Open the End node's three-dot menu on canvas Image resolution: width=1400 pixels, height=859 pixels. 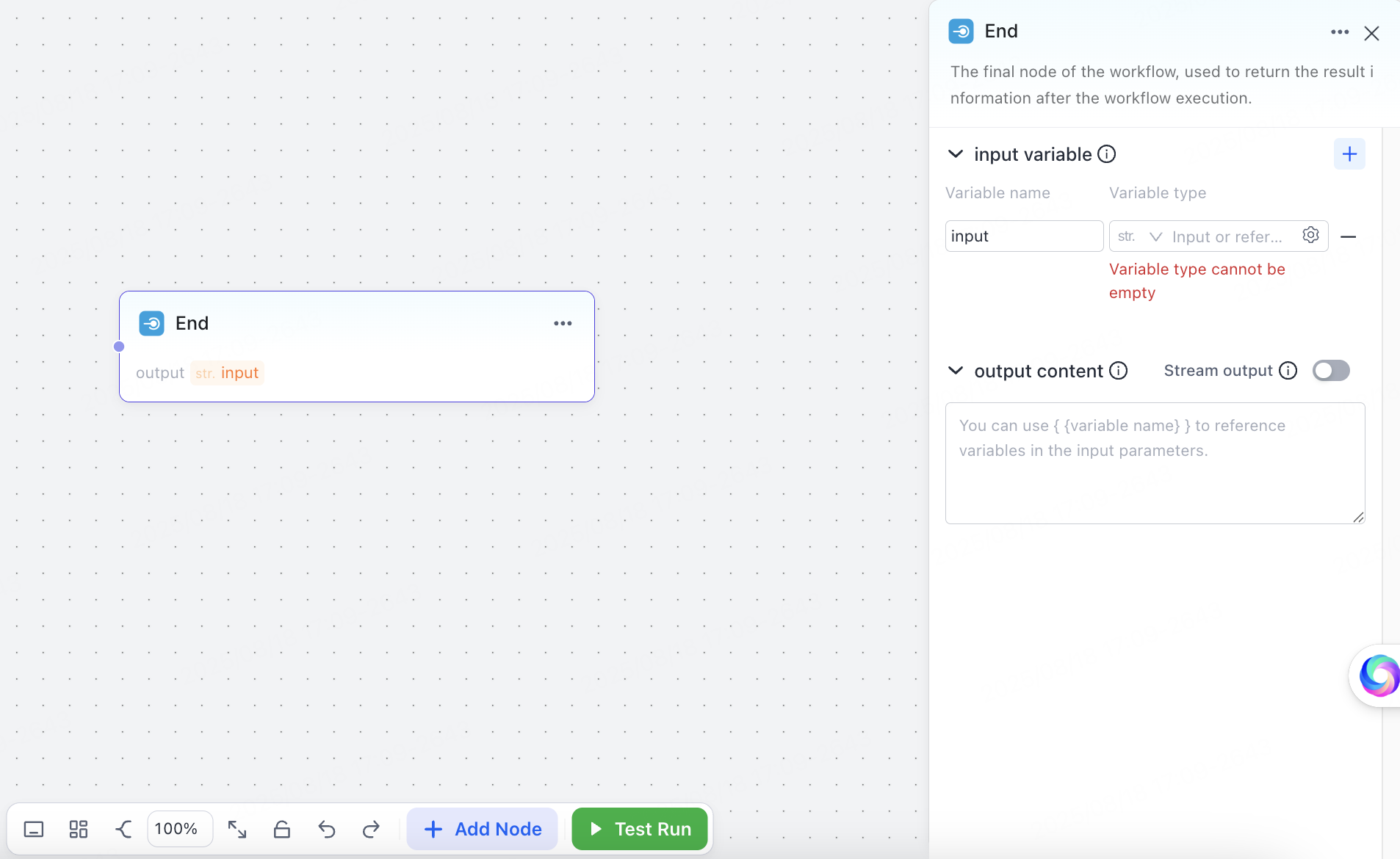[563, 323]
